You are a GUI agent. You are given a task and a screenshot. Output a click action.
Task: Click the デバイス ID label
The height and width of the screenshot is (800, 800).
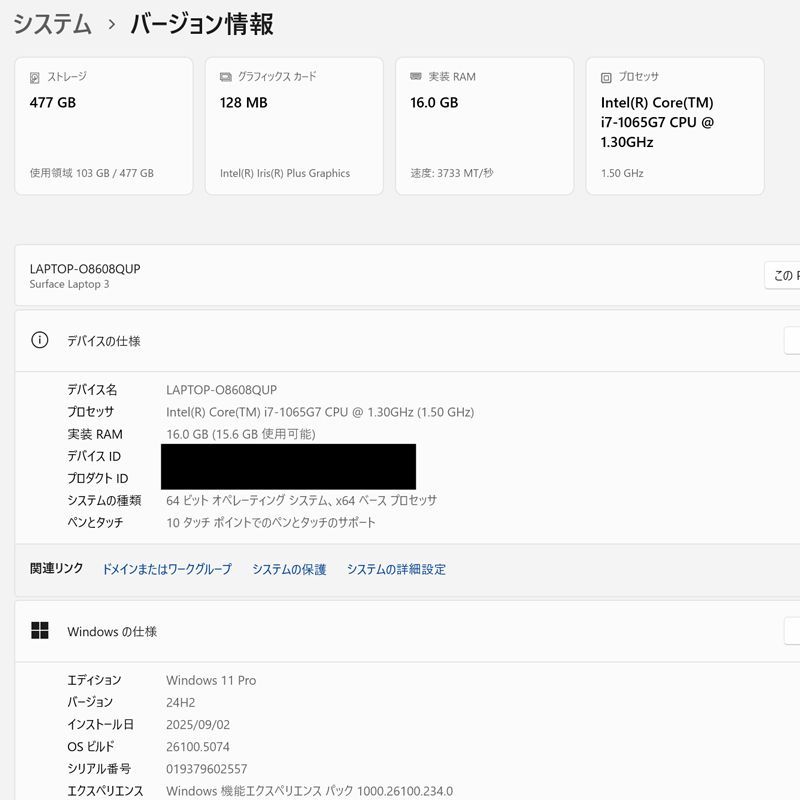tap(94, 456)
